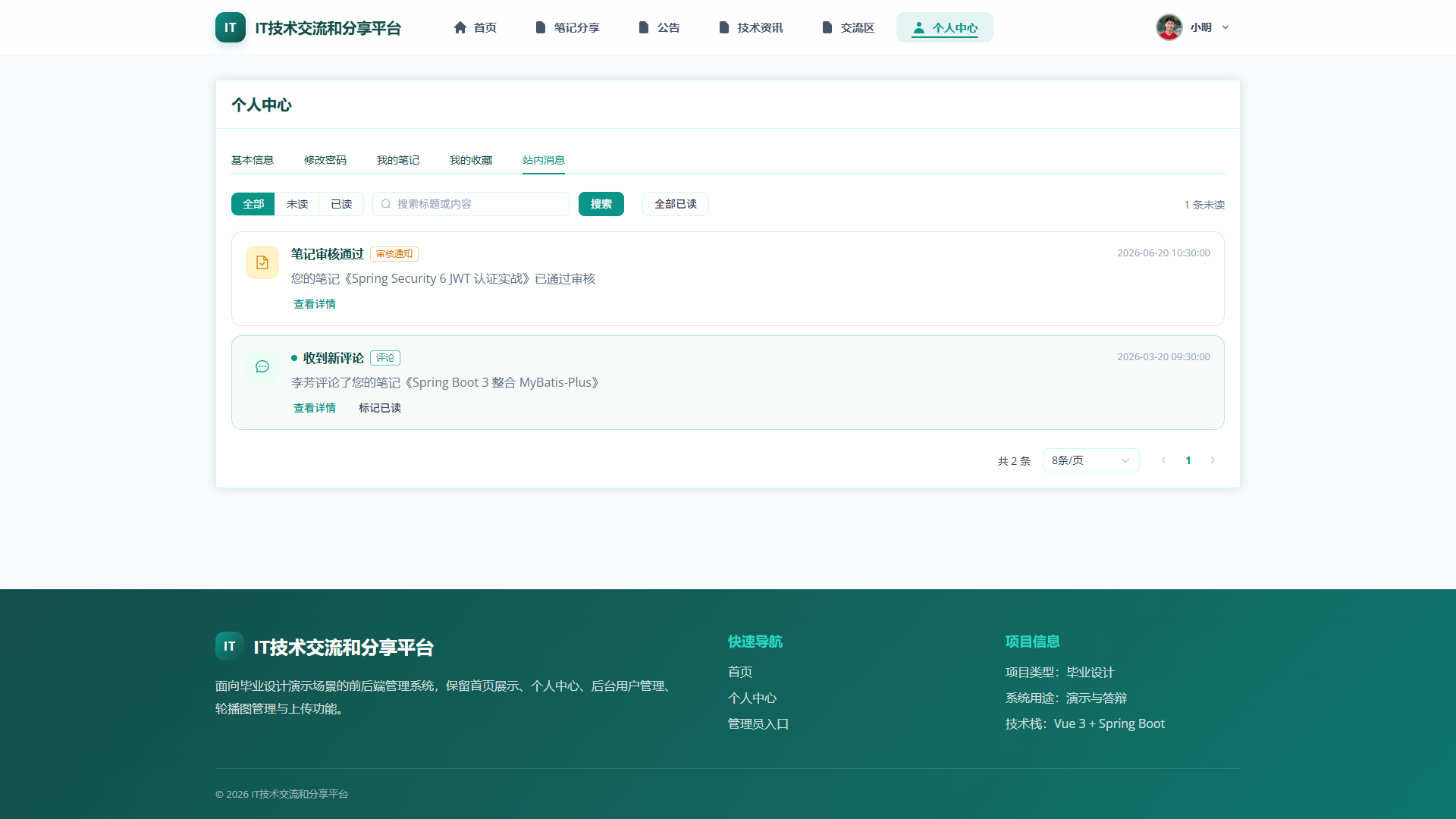This screenshot has height=819, width=1456.
Task: Click the 收到新评论 comment bubble icon
Action: pos(262,366)
